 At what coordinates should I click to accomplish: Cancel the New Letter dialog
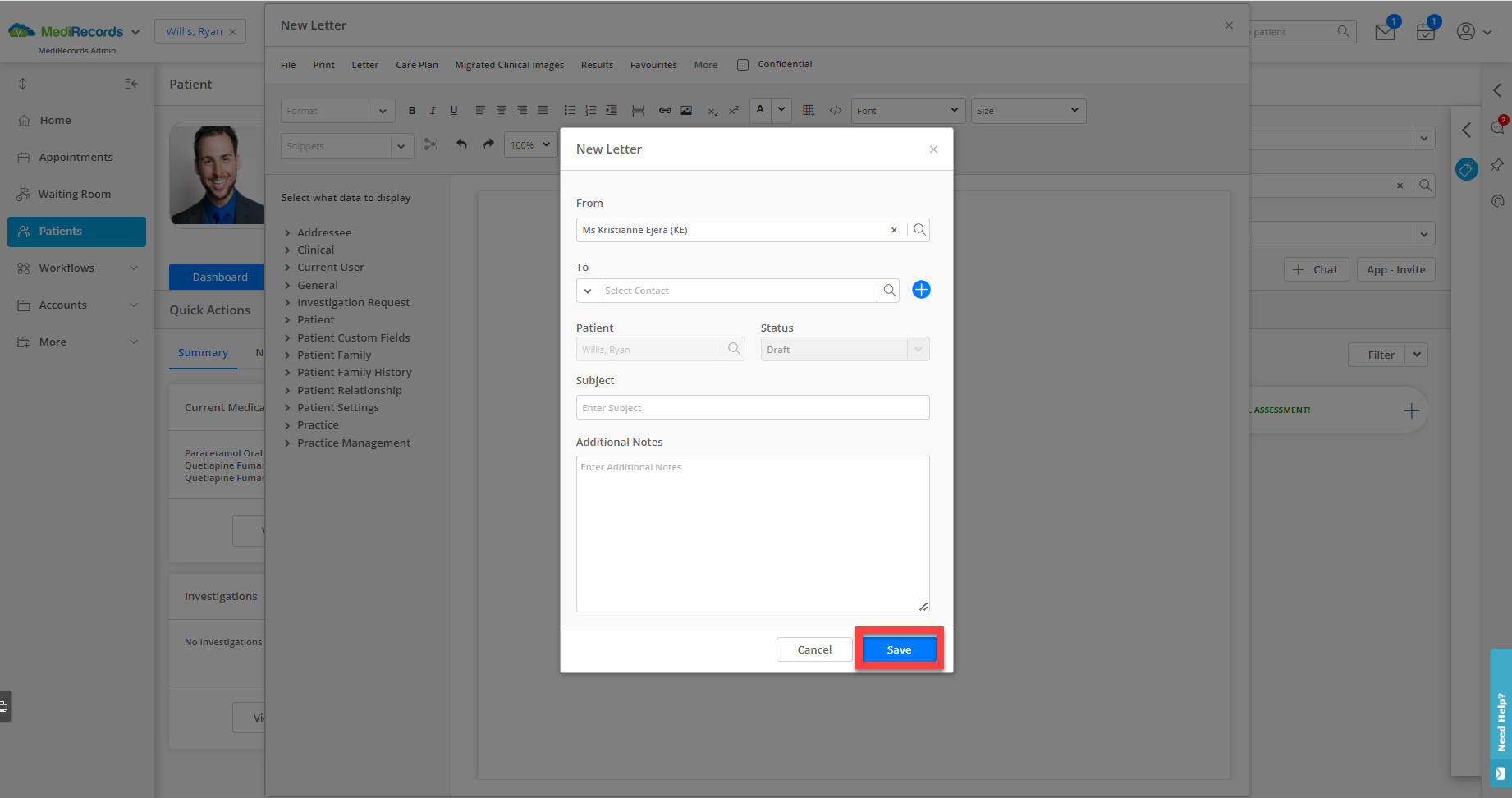[x=814, y=649]
